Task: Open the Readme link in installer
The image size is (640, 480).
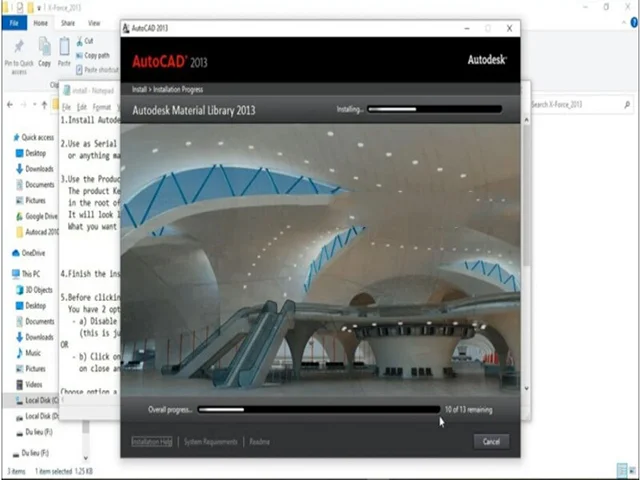Action: coord(259,442)
